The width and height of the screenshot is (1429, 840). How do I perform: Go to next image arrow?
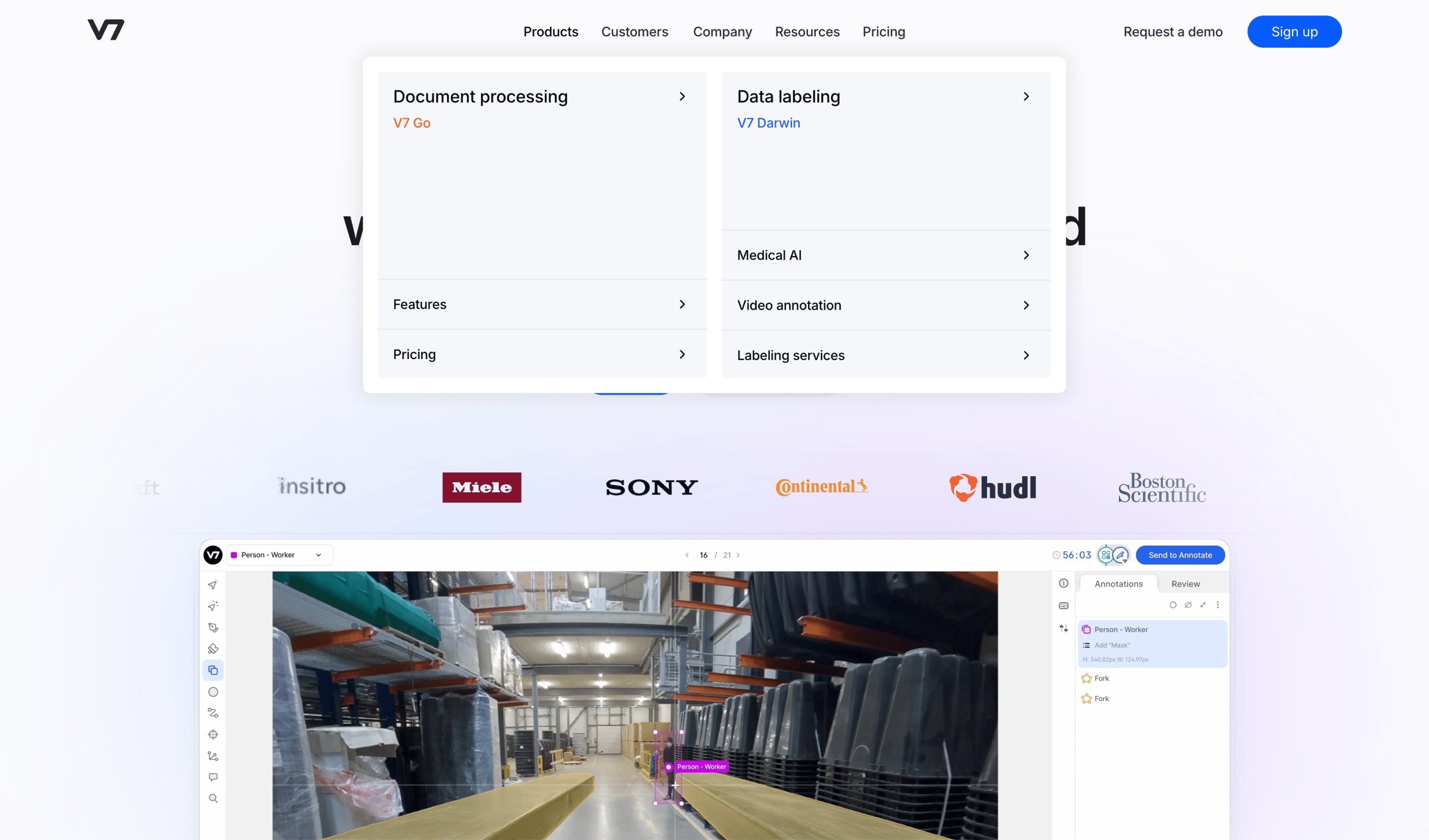pos(738,555)
